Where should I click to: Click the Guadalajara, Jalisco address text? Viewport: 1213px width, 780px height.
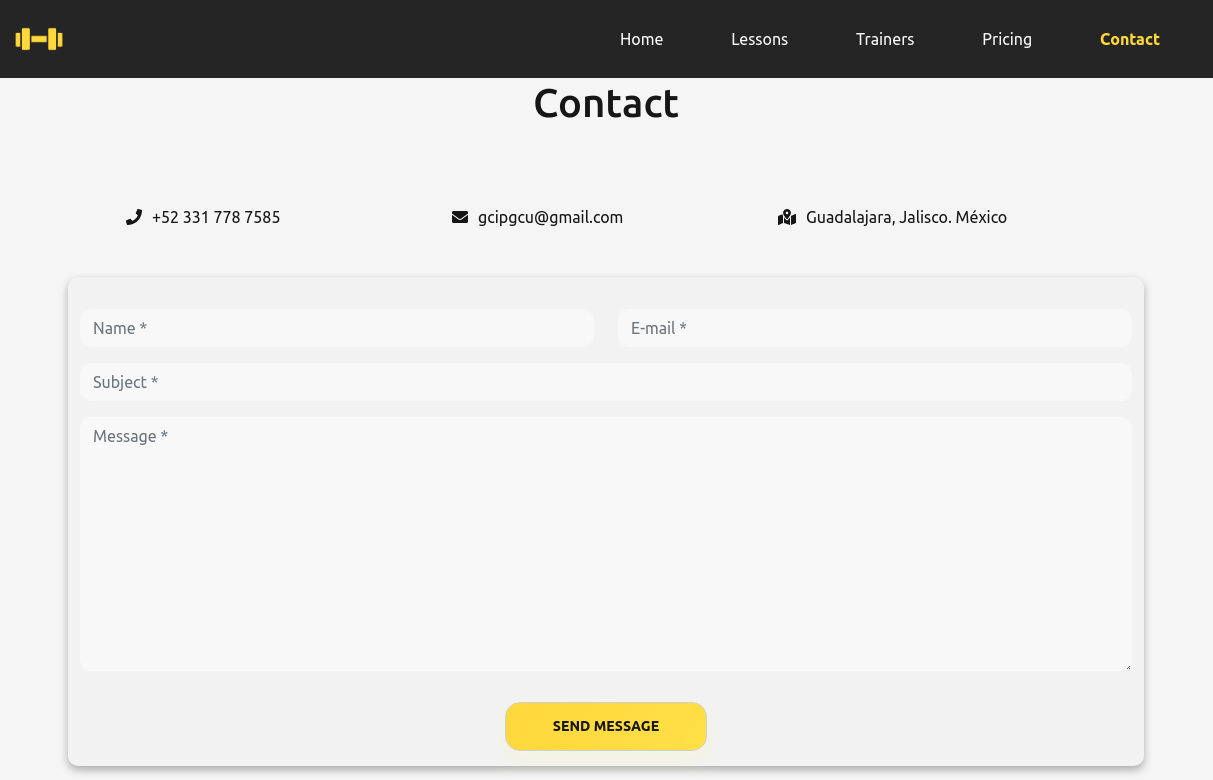[x=906, y=217]
